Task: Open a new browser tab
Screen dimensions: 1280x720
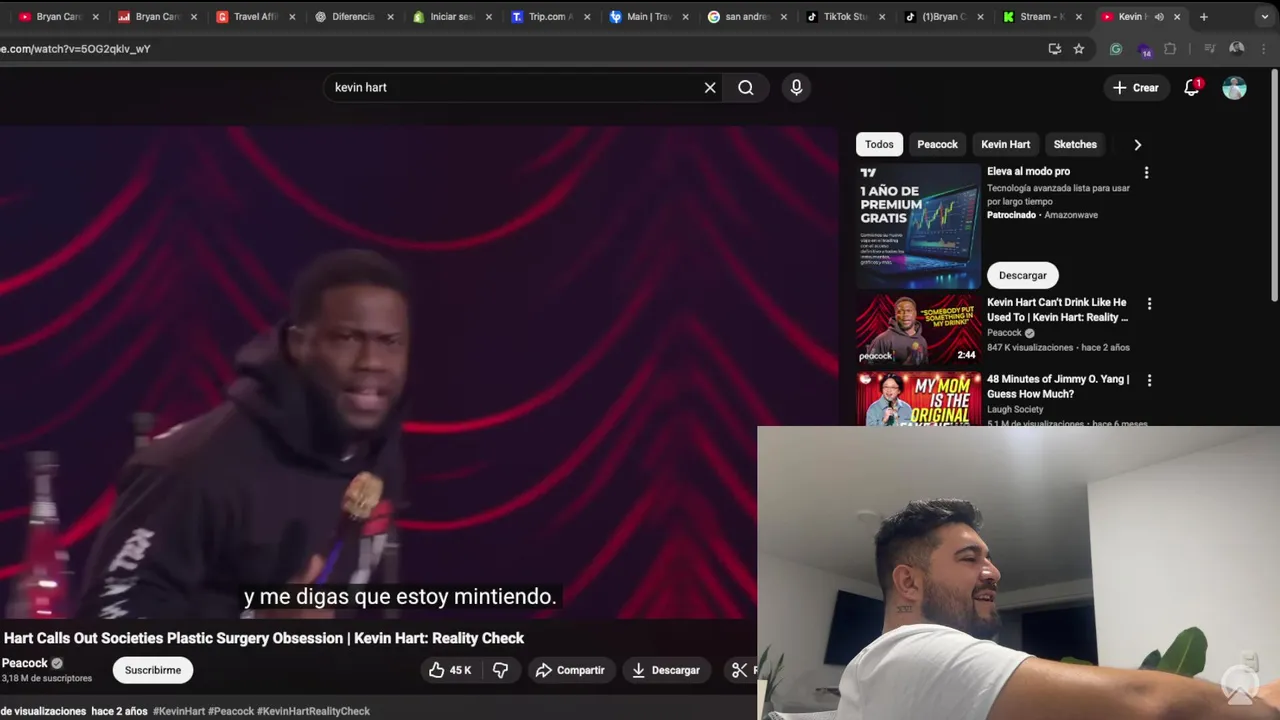Action: tap(1204, 16)
